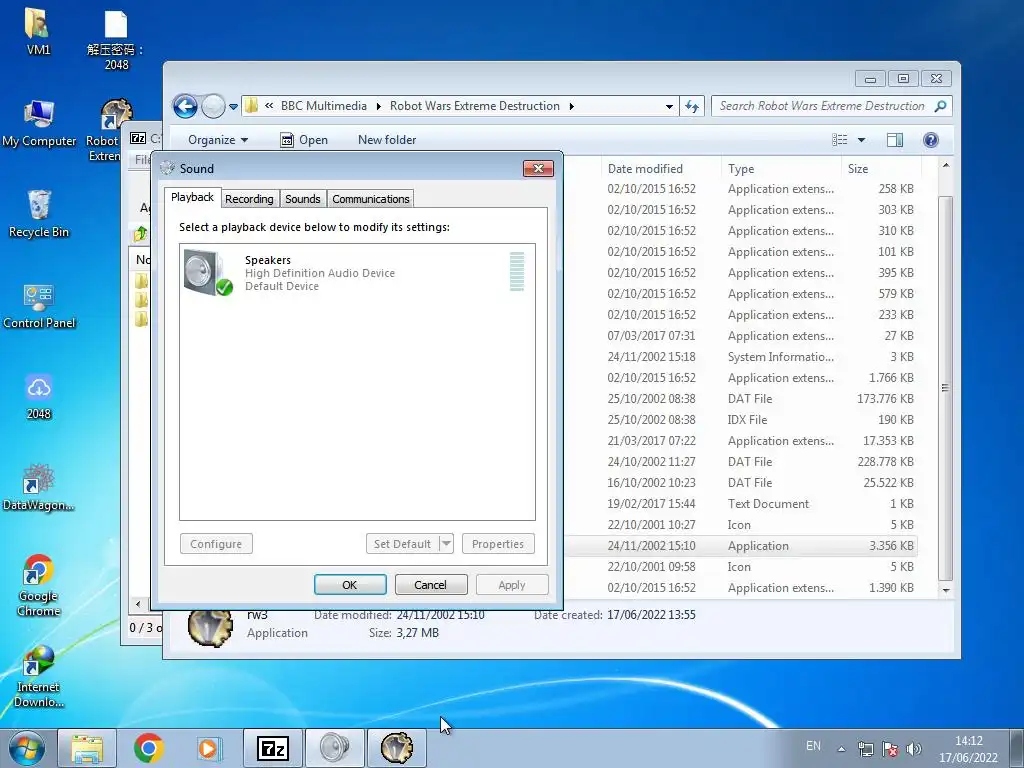Show hidden tray icons arrow
1024x768 pixels.
[x=842, y=749]
